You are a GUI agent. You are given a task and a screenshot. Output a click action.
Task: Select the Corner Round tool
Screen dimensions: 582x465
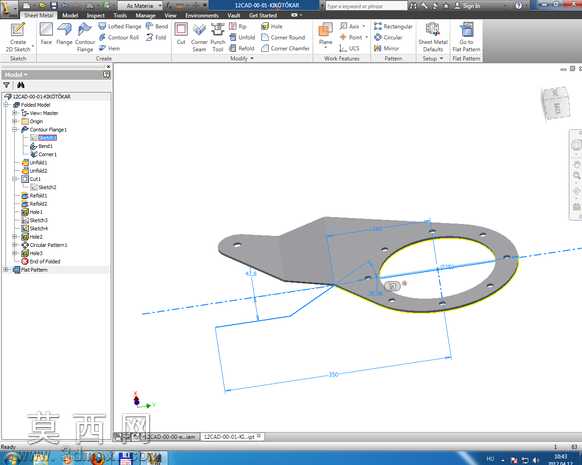283,37
